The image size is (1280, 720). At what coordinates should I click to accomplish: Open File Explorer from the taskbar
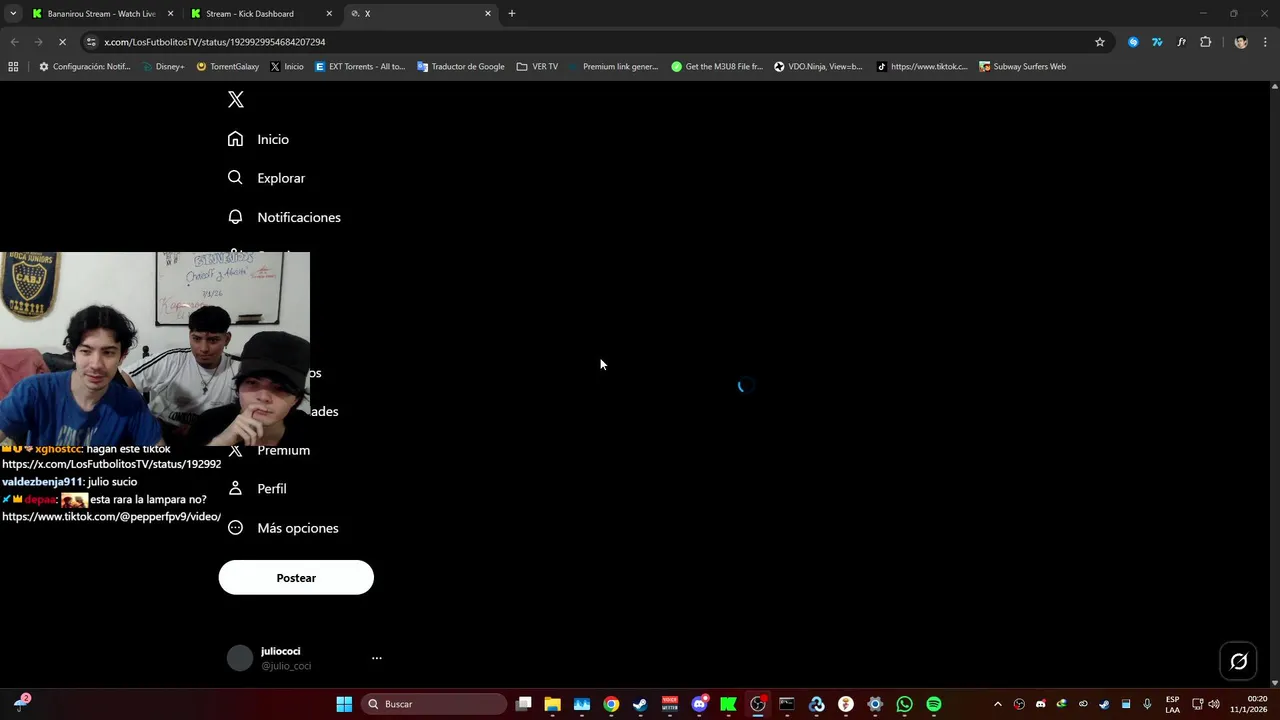pyautogui.click(x=552, y=704)
